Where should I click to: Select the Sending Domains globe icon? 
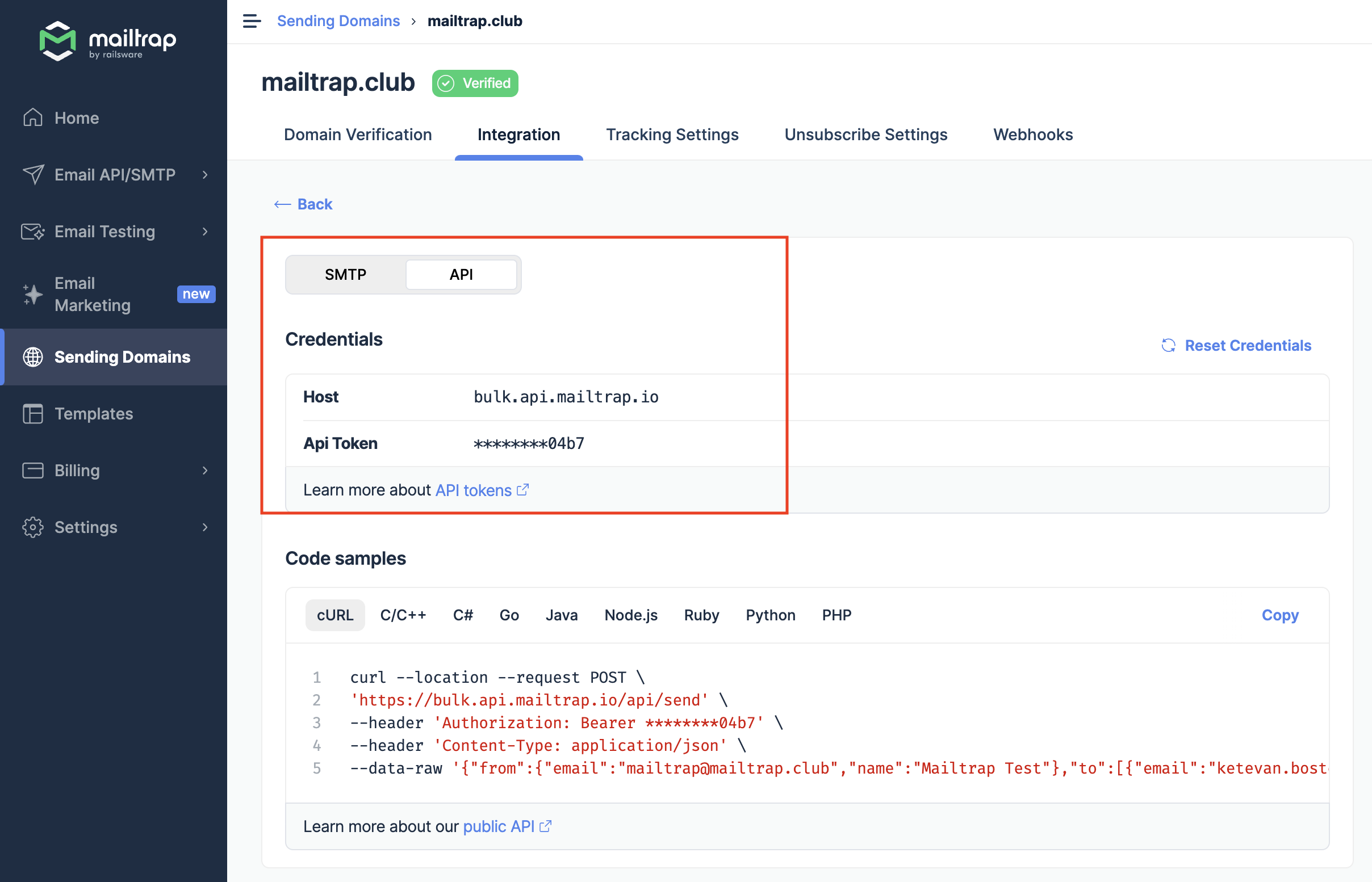(x=32, y=357)
